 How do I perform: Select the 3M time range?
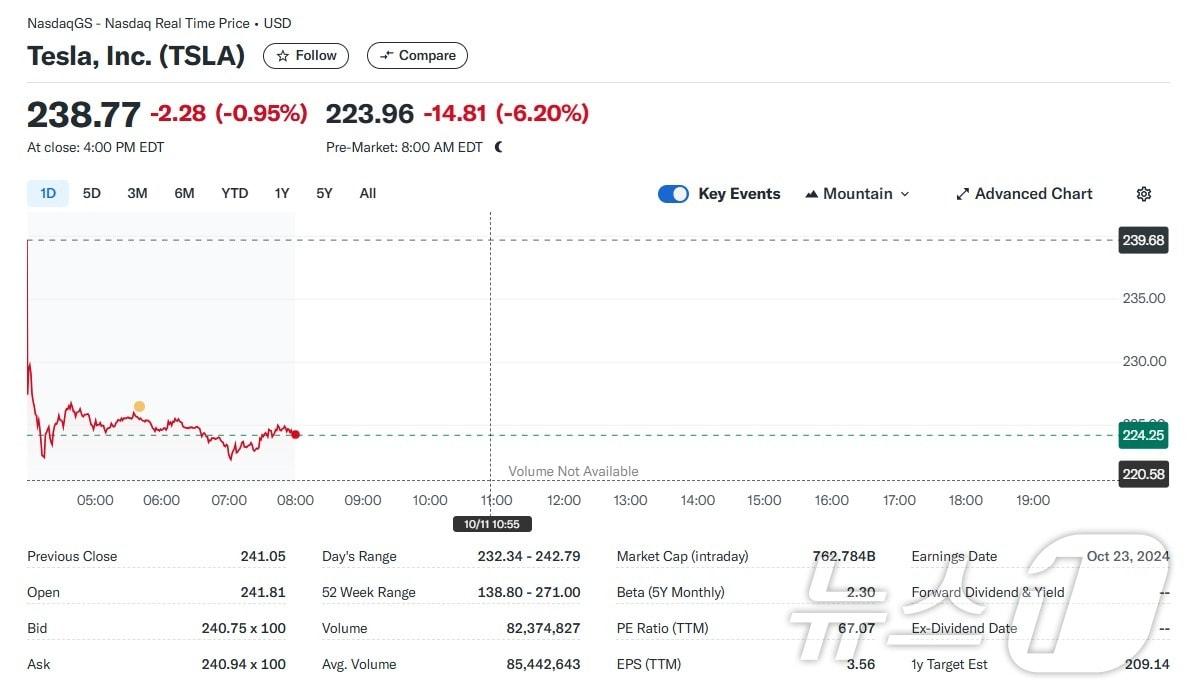click(x=137, y=193)
